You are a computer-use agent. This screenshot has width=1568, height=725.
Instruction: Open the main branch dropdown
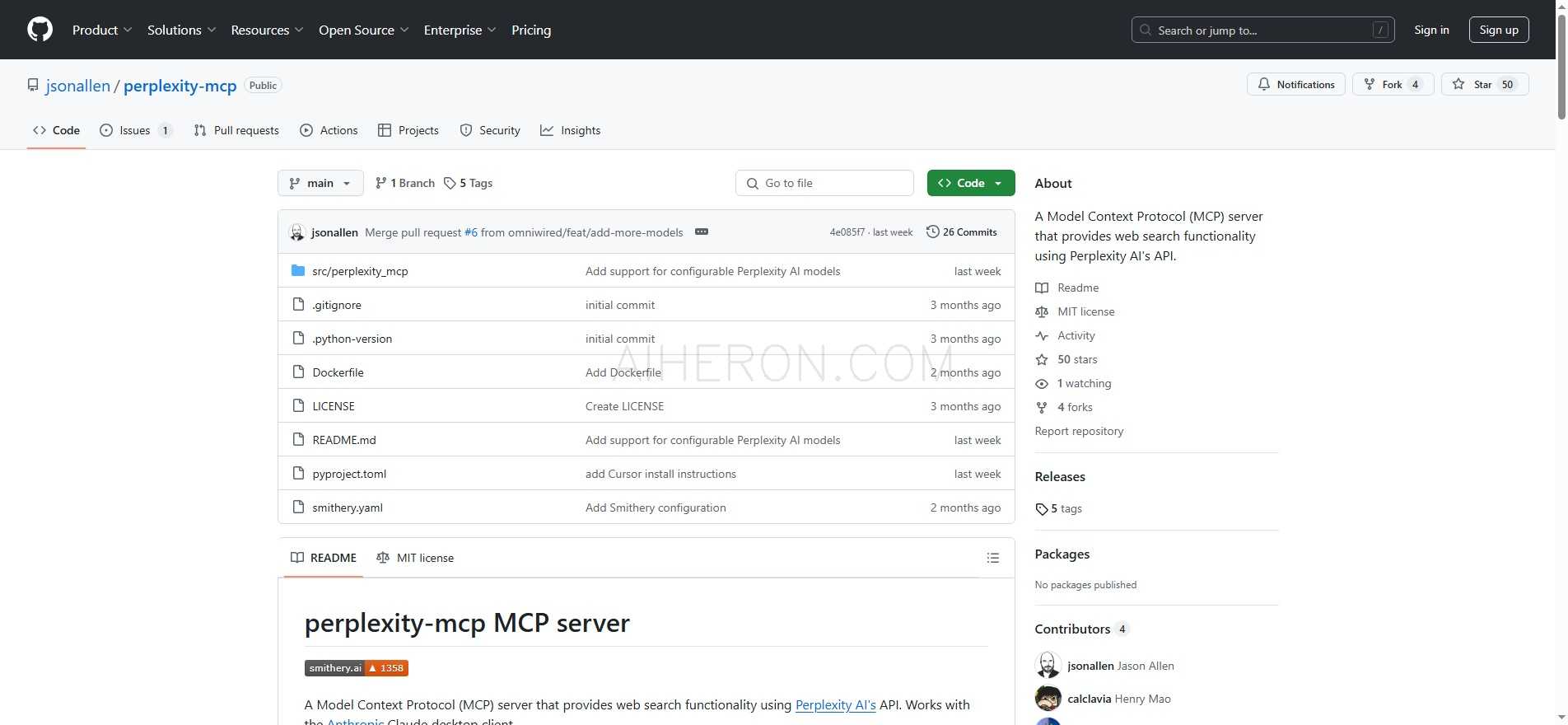[x=320, y=183]
